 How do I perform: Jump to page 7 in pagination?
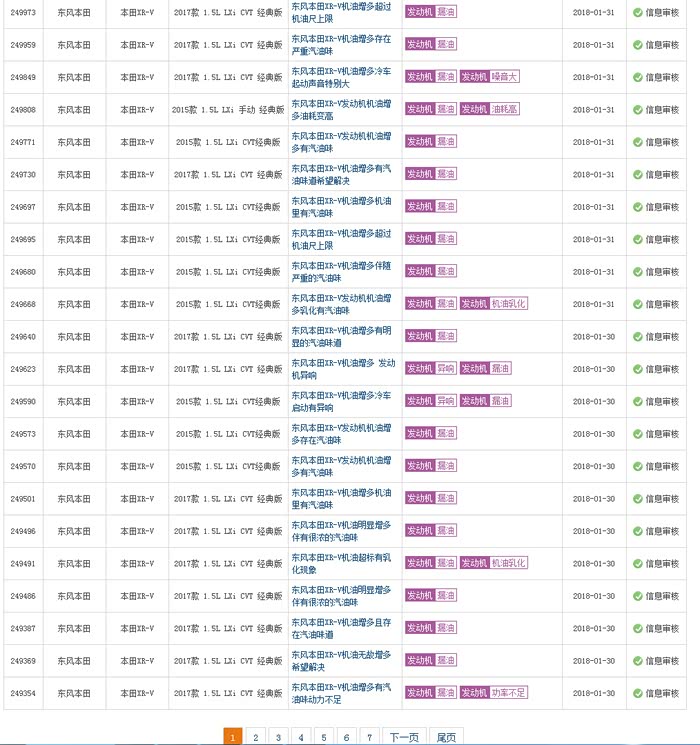pyautogui.click(x=370, y=737)
